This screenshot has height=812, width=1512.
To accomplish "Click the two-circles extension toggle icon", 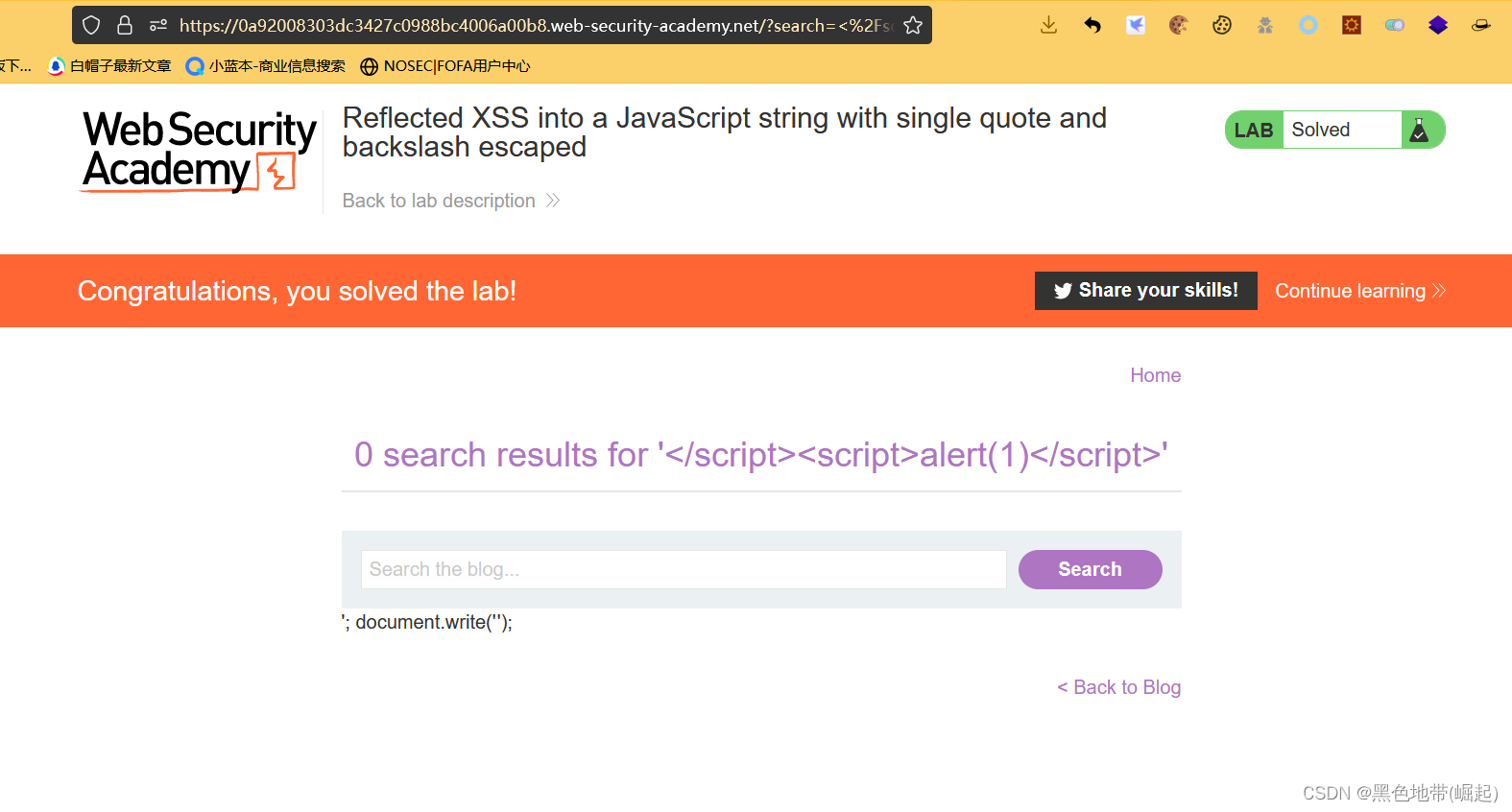I will [x=1394, y=25].
